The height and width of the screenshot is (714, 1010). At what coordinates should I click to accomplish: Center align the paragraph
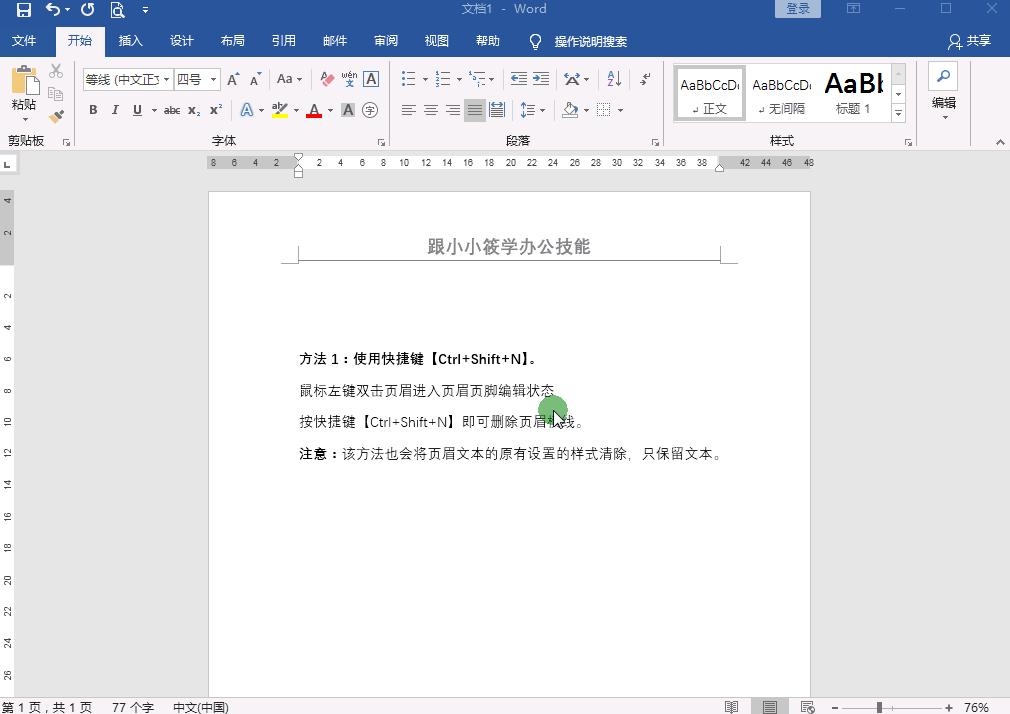point(431,110)
